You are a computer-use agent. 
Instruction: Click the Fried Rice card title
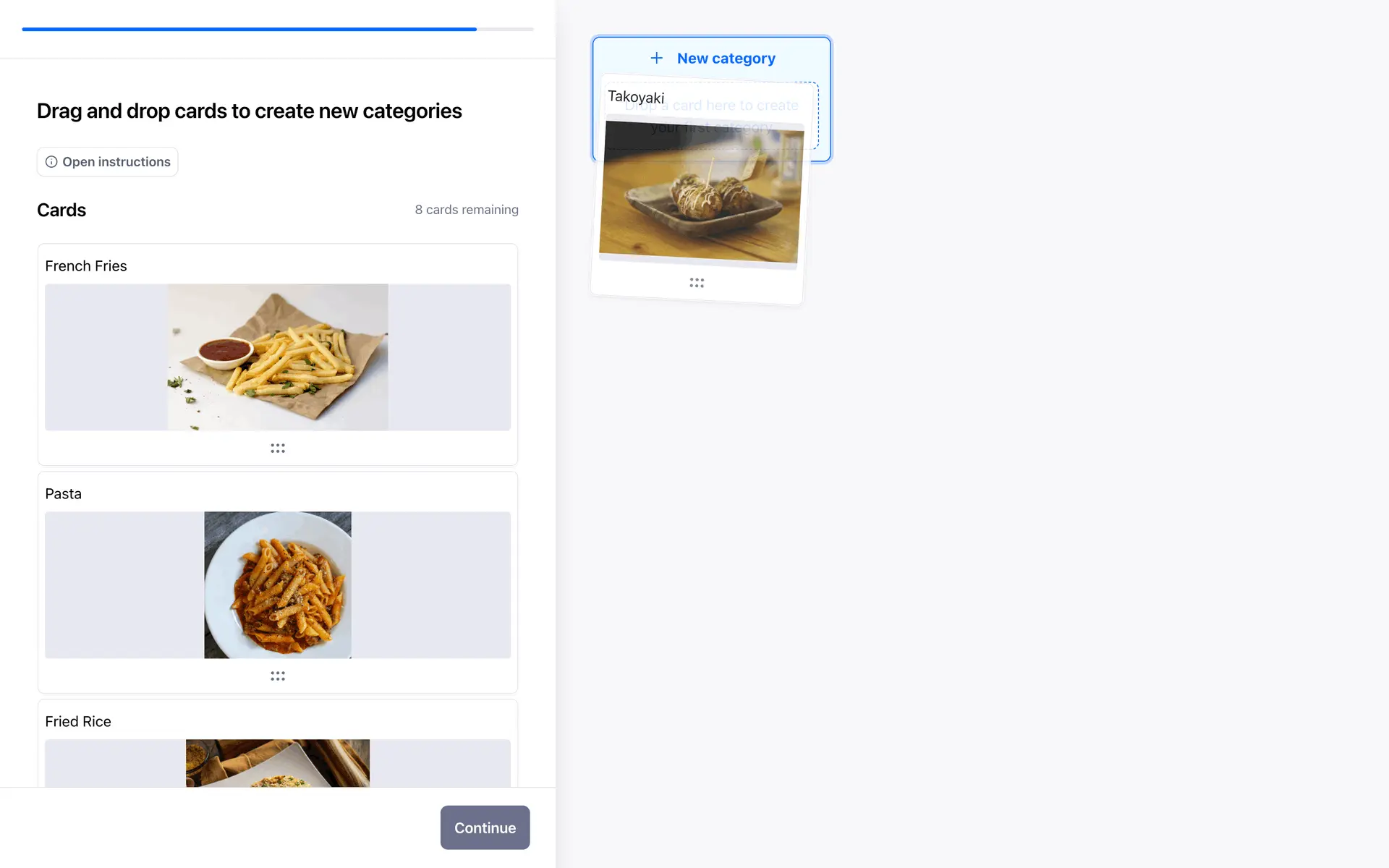[x=78, y=722]
